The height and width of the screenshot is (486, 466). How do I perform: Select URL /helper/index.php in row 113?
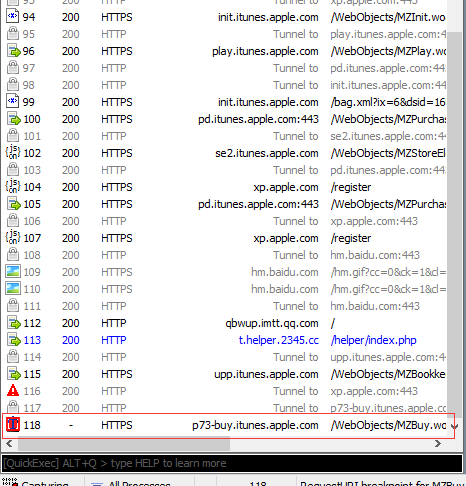373,340
